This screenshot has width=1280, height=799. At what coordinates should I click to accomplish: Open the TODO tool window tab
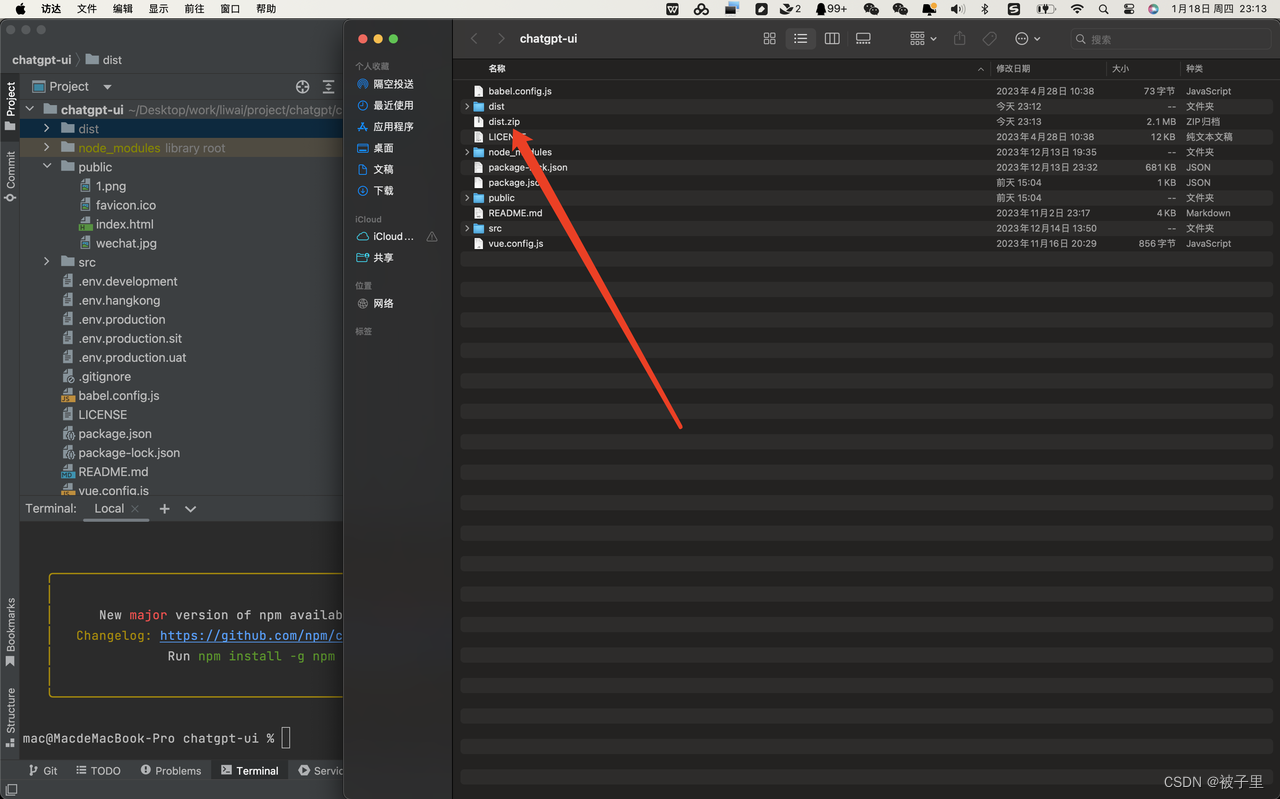coord(97,771)
